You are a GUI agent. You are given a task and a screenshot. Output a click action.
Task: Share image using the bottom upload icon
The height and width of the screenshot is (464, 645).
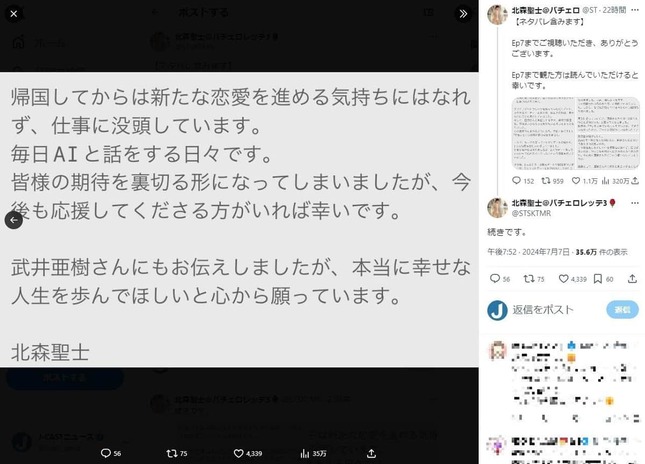pyautogui.click(x=371, y=453)
